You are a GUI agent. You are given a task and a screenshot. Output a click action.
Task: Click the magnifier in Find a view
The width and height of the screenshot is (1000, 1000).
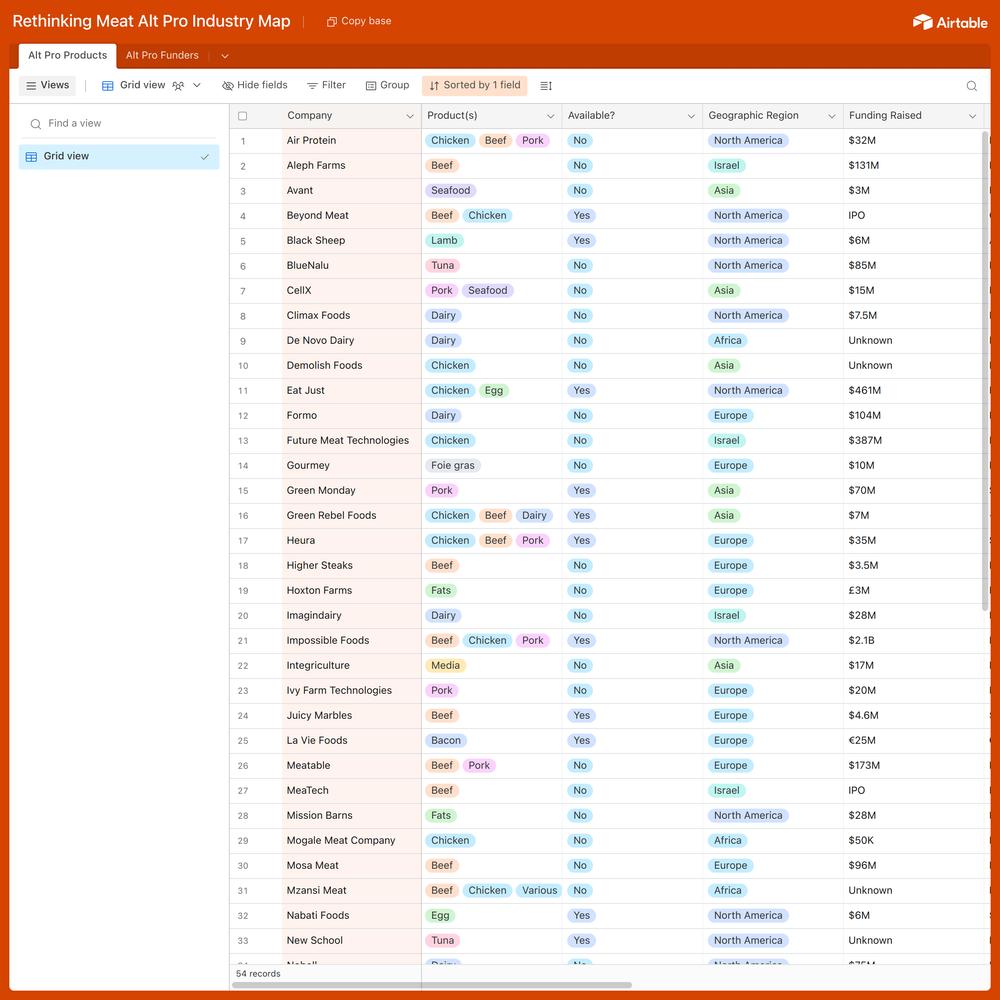coord(36,124)
